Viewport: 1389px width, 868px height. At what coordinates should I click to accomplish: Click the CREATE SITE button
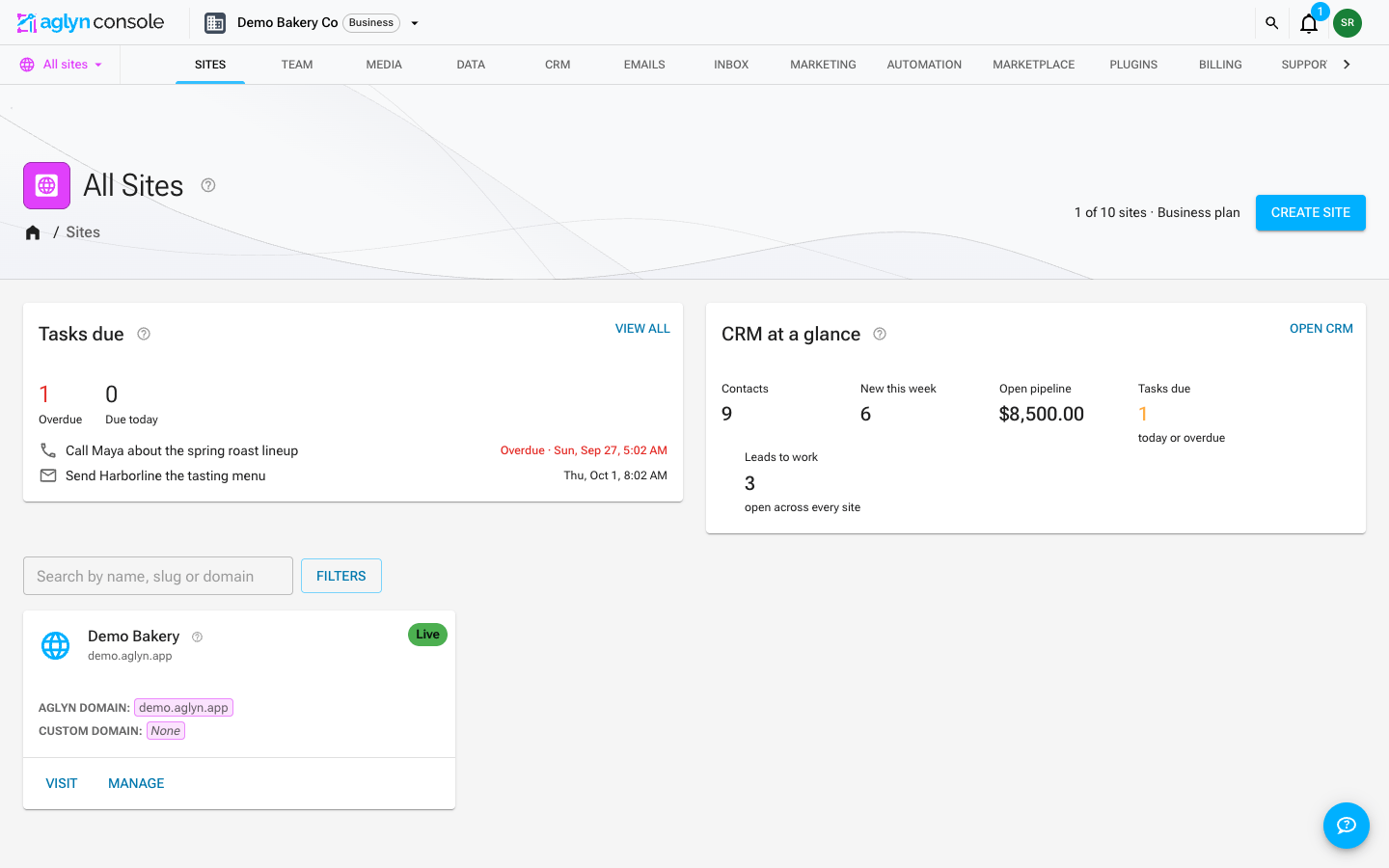tap(1311, 213)
